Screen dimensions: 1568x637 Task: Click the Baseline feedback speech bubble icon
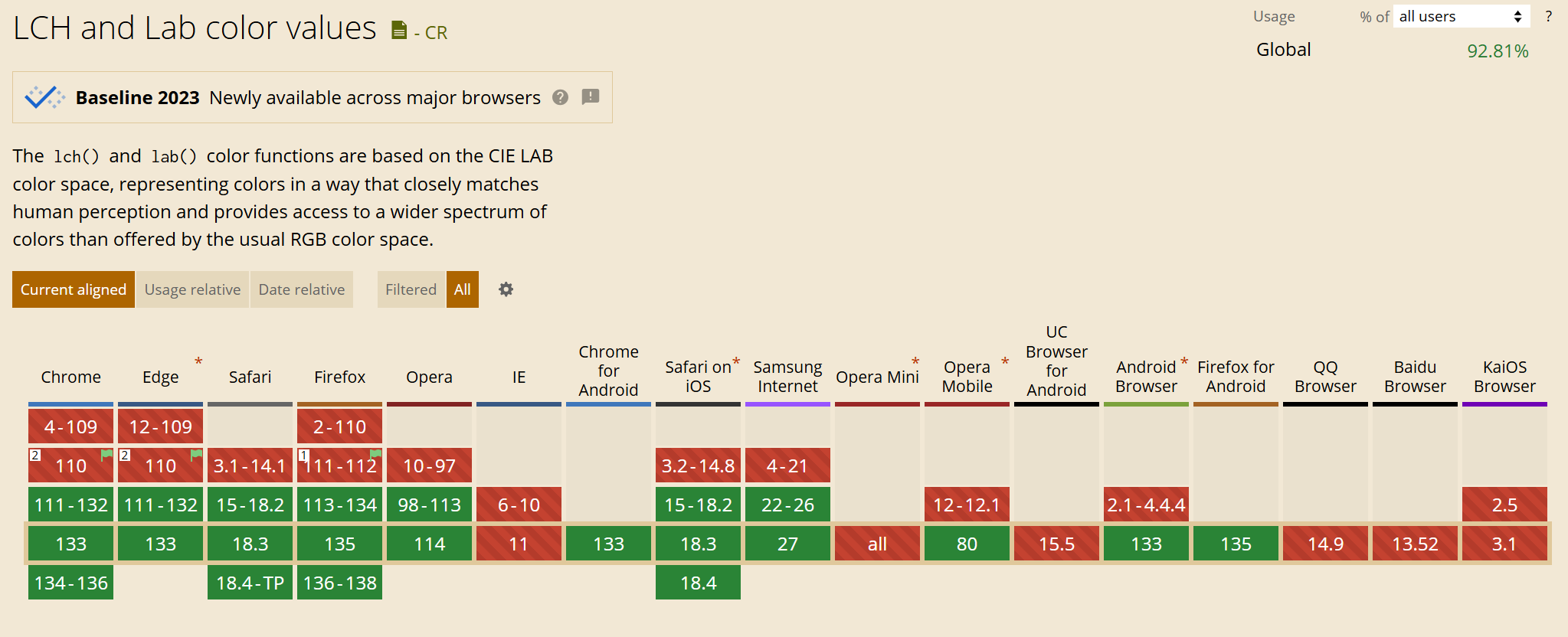[590, 96]
